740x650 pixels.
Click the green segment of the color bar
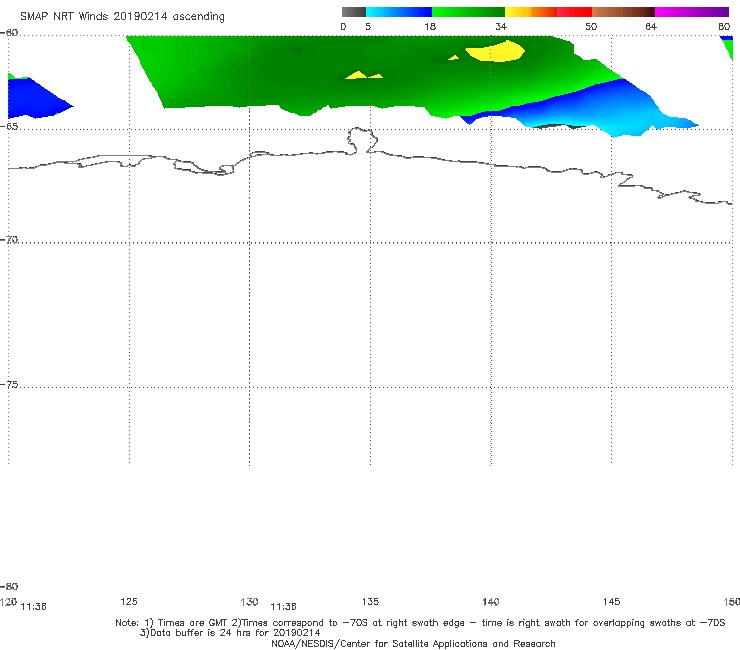pyautogui.click(x=468, y=12)
